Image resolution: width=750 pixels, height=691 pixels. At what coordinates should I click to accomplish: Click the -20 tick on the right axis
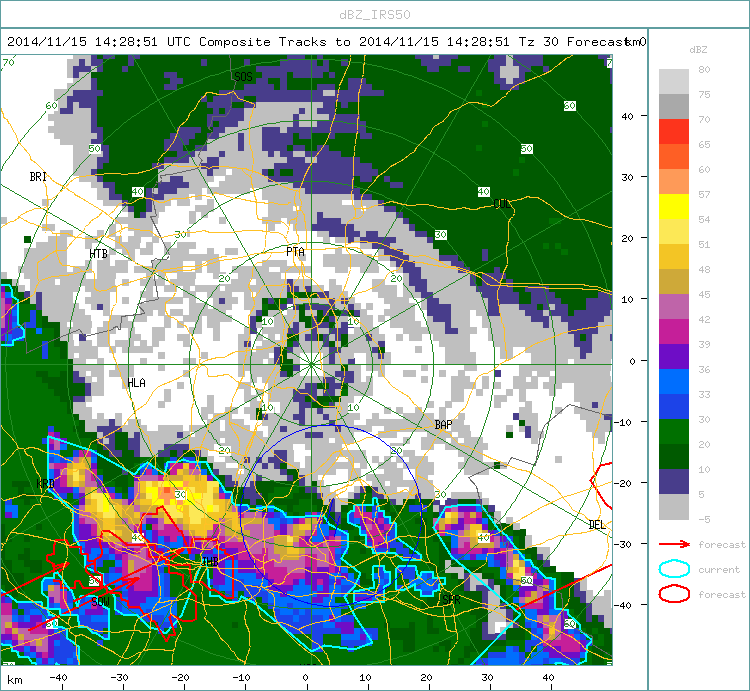[625, 483]
